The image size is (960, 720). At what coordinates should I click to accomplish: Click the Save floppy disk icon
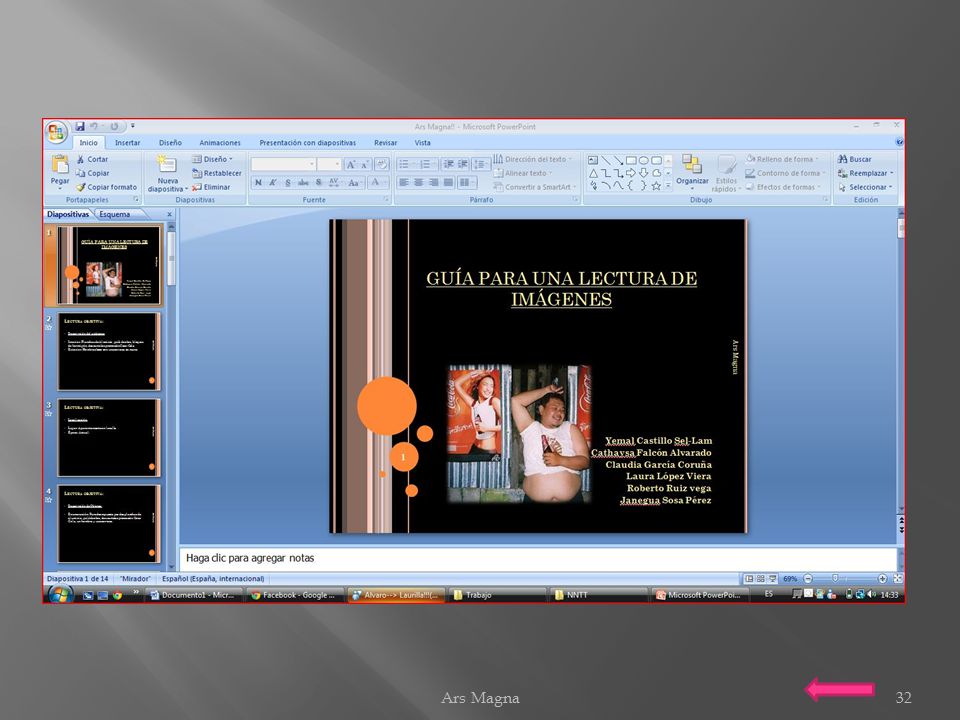coord(80,127)
